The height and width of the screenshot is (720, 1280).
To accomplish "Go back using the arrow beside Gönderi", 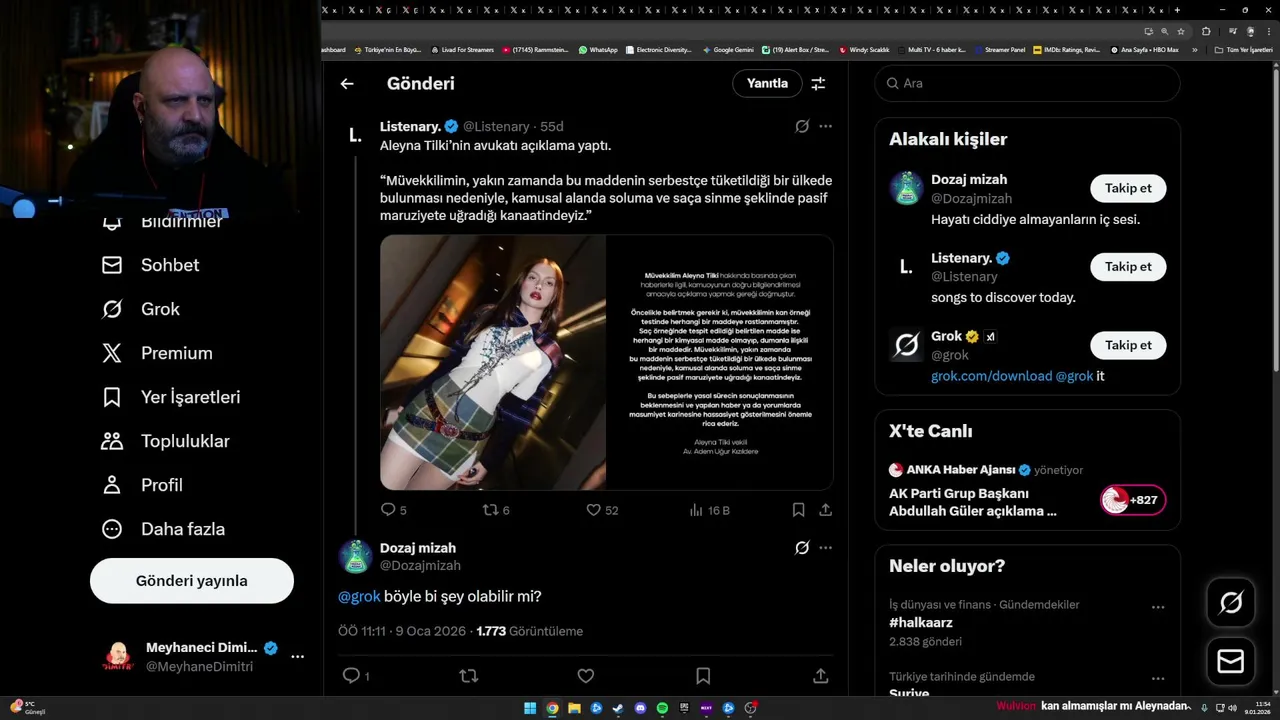I will point(347,84).
